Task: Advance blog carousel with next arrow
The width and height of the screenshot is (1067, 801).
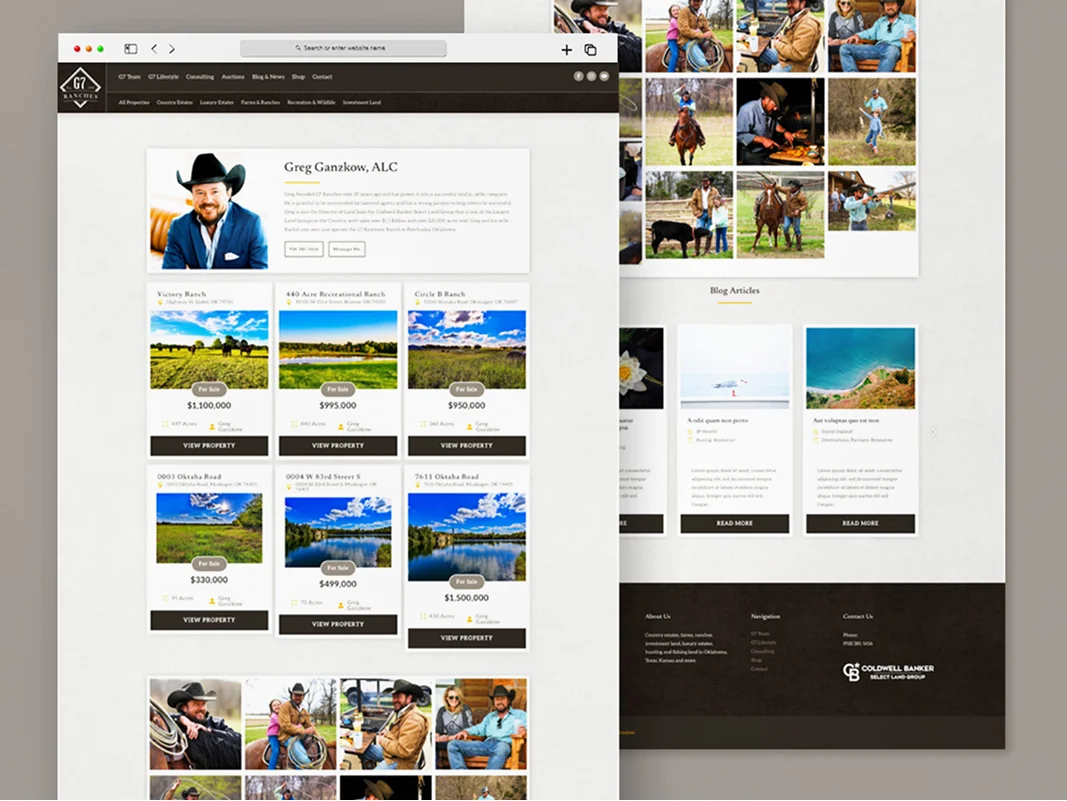Action: 934,432
